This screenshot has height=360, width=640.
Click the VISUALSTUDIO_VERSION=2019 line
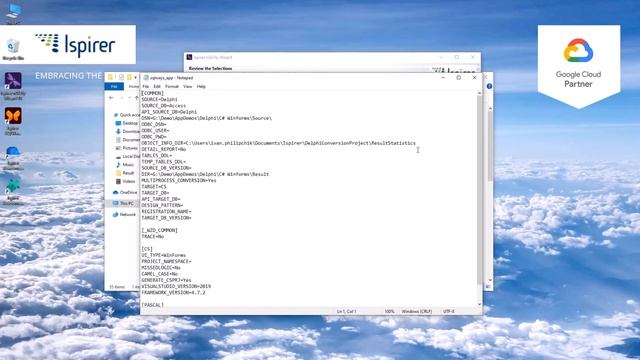176,287
